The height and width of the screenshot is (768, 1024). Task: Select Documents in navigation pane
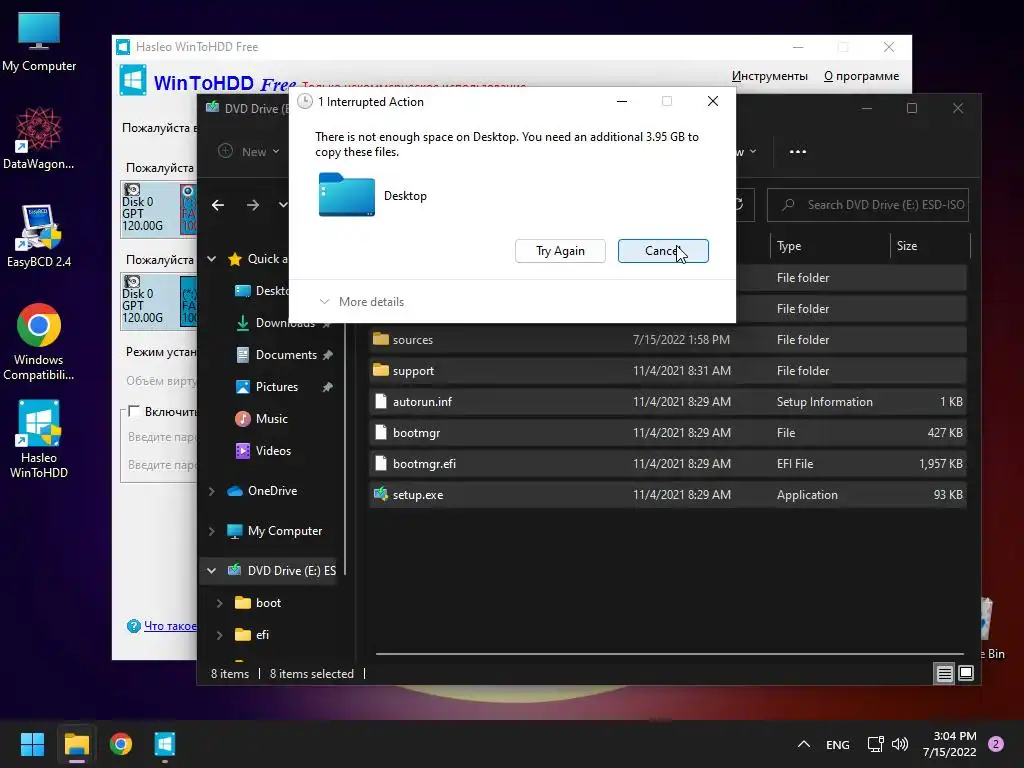[284, 355]
